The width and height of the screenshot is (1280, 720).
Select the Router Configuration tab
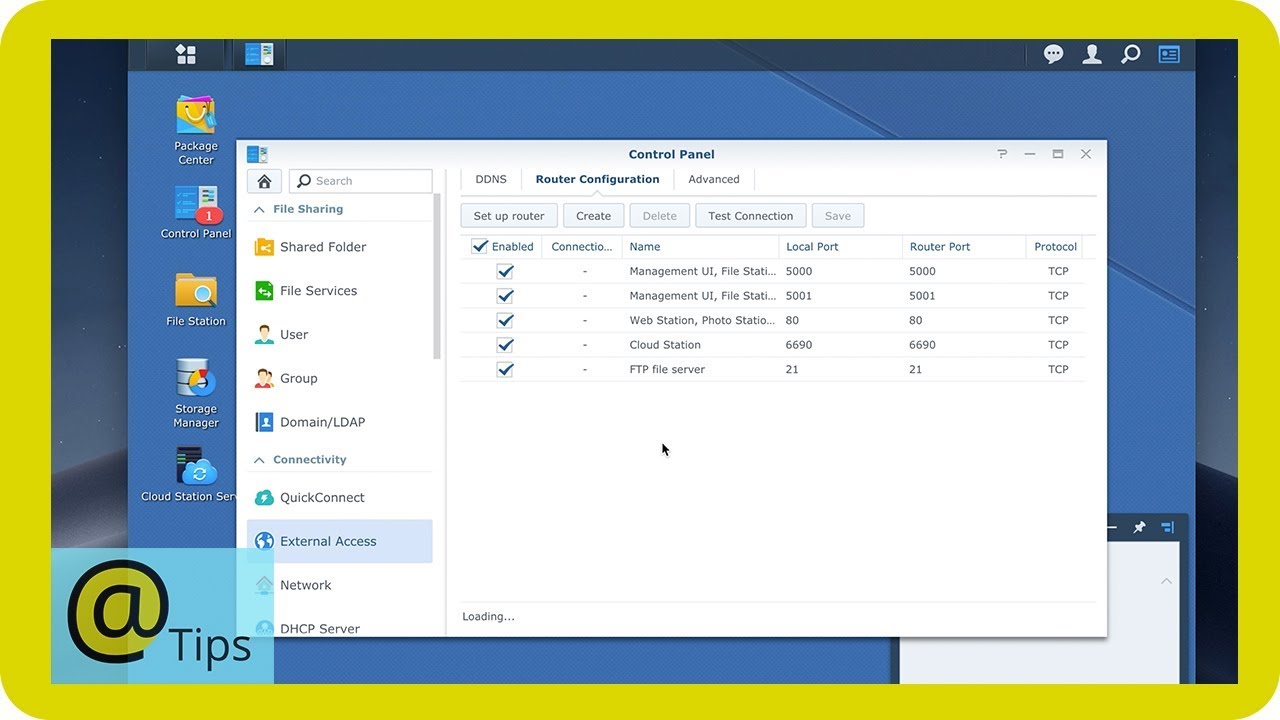tap(597, 180)
